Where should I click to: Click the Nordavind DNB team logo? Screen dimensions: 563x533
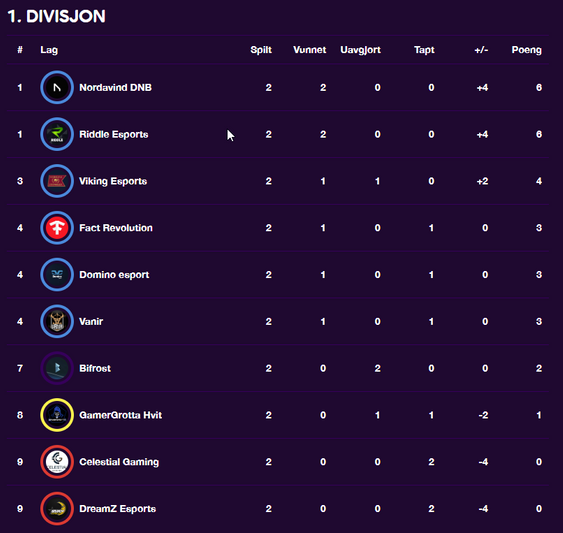pyautogui.click(x=57, y=87)
